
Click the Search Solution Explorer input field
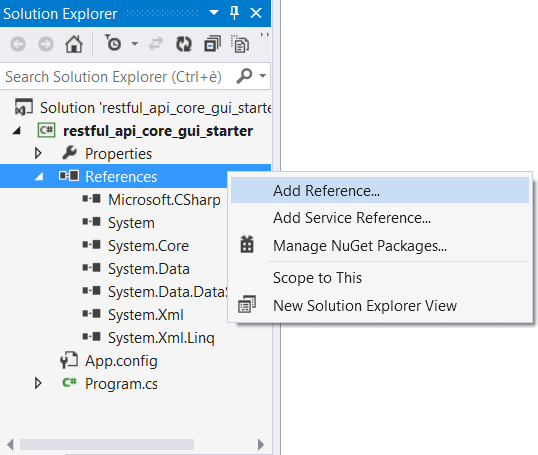[x=117, y=77]
